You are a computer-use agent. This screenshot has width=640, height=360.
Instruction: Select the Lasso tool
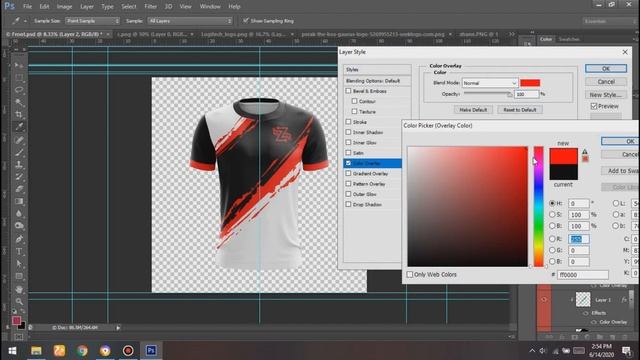click(19, 90)
